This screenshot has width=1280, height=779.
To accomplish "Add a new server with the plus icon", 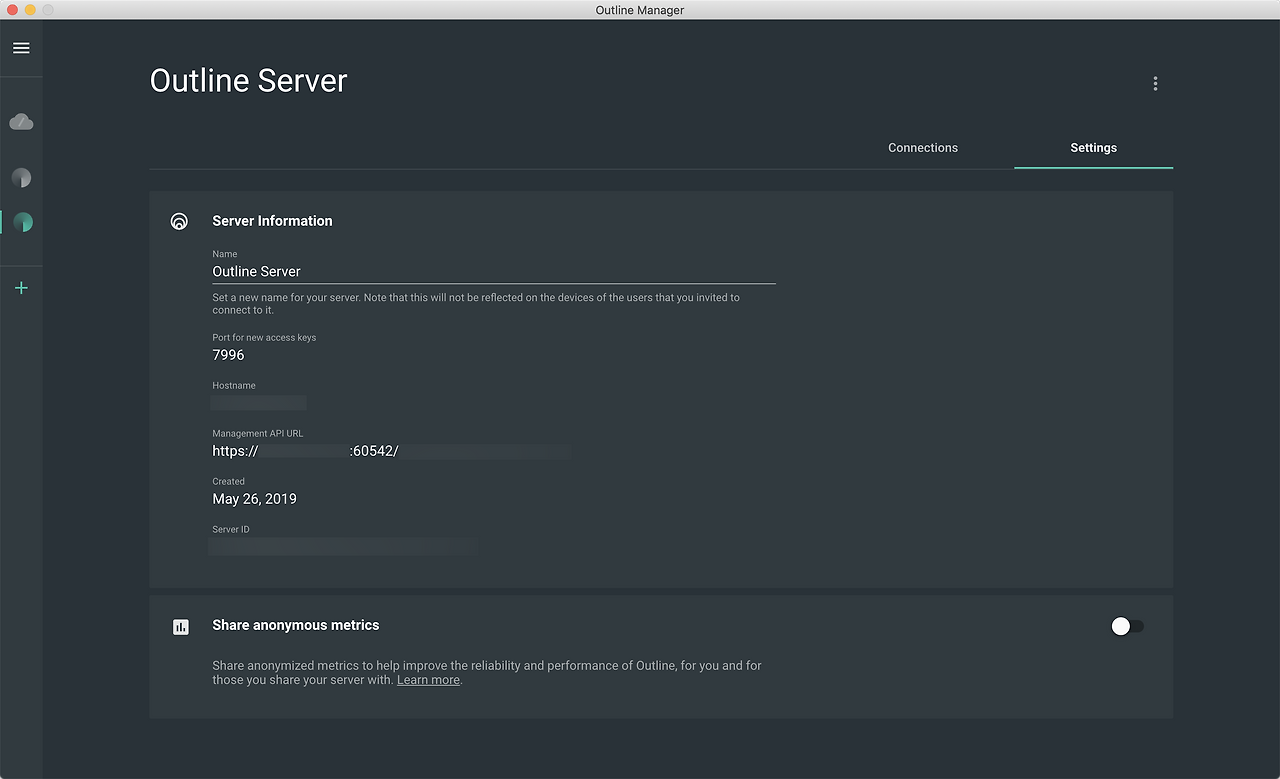I will point(21,288).
